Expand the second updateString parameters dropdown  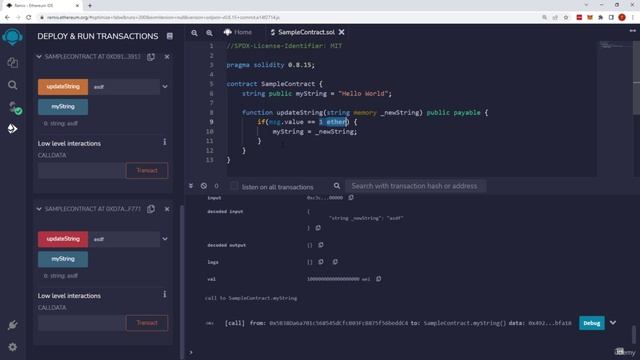(x=165, y=239)
